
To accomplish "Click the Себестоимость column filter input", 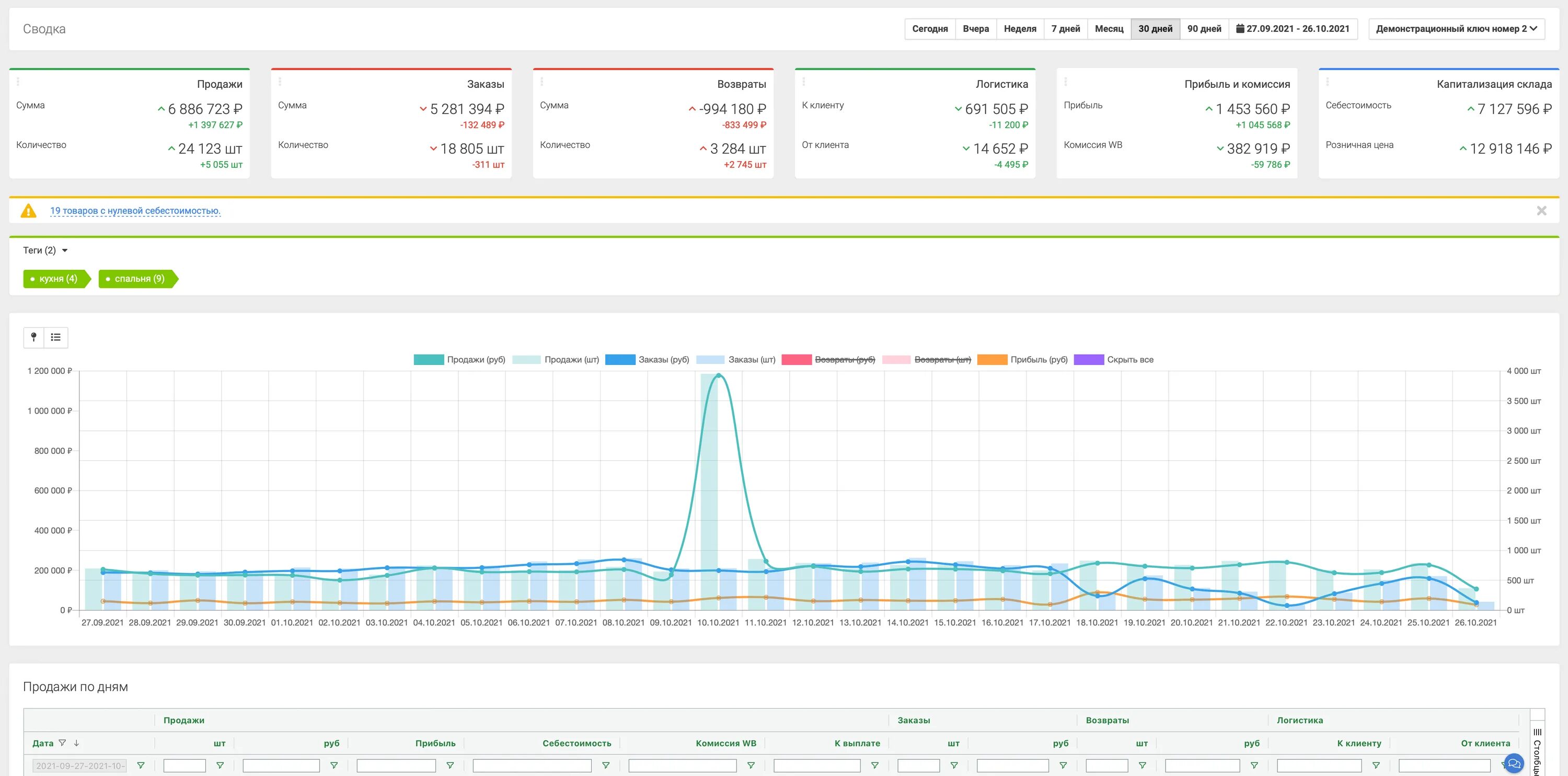I will (x=532, y=766).
